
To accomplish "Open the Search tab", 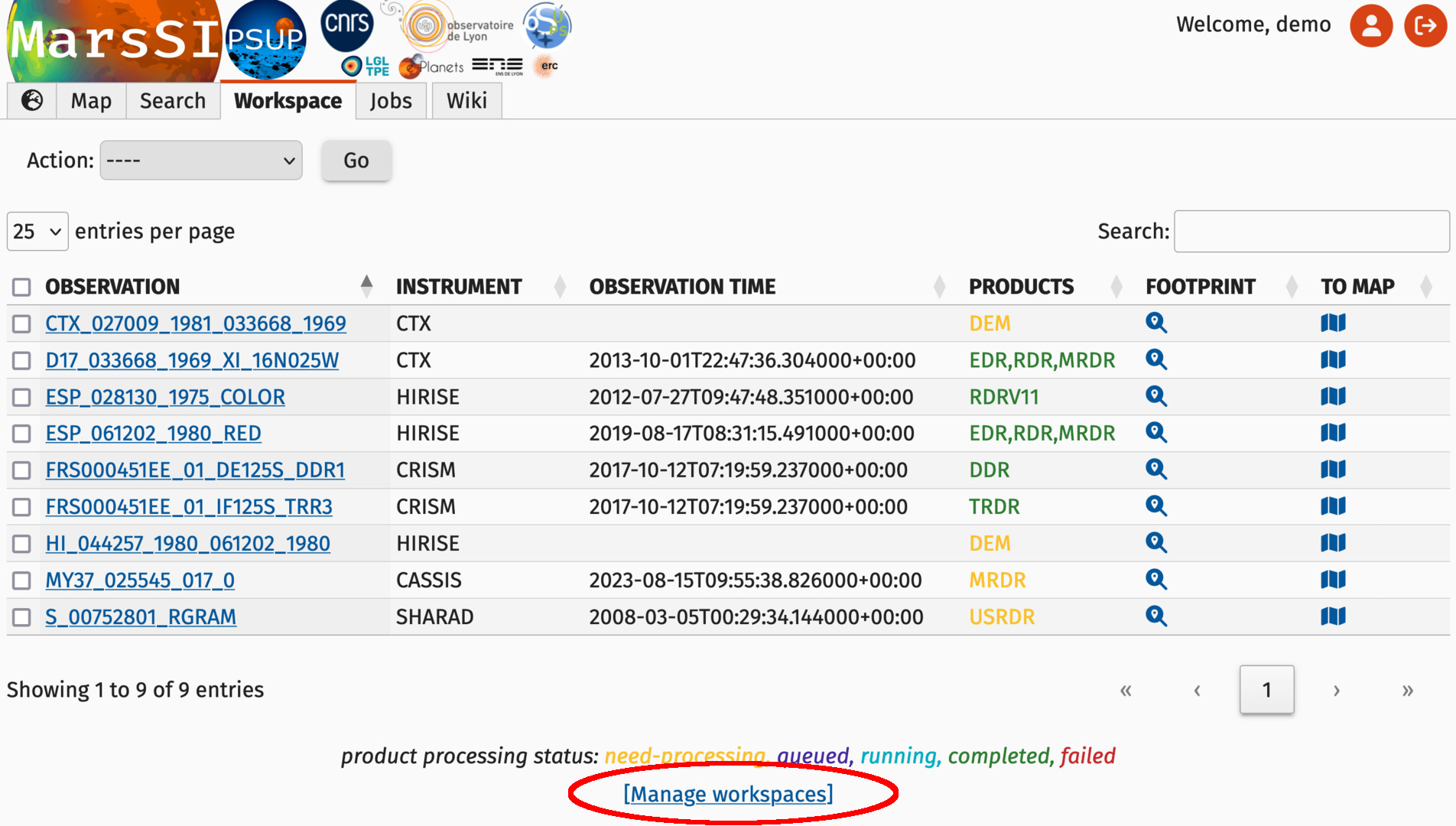I will 173,101.
